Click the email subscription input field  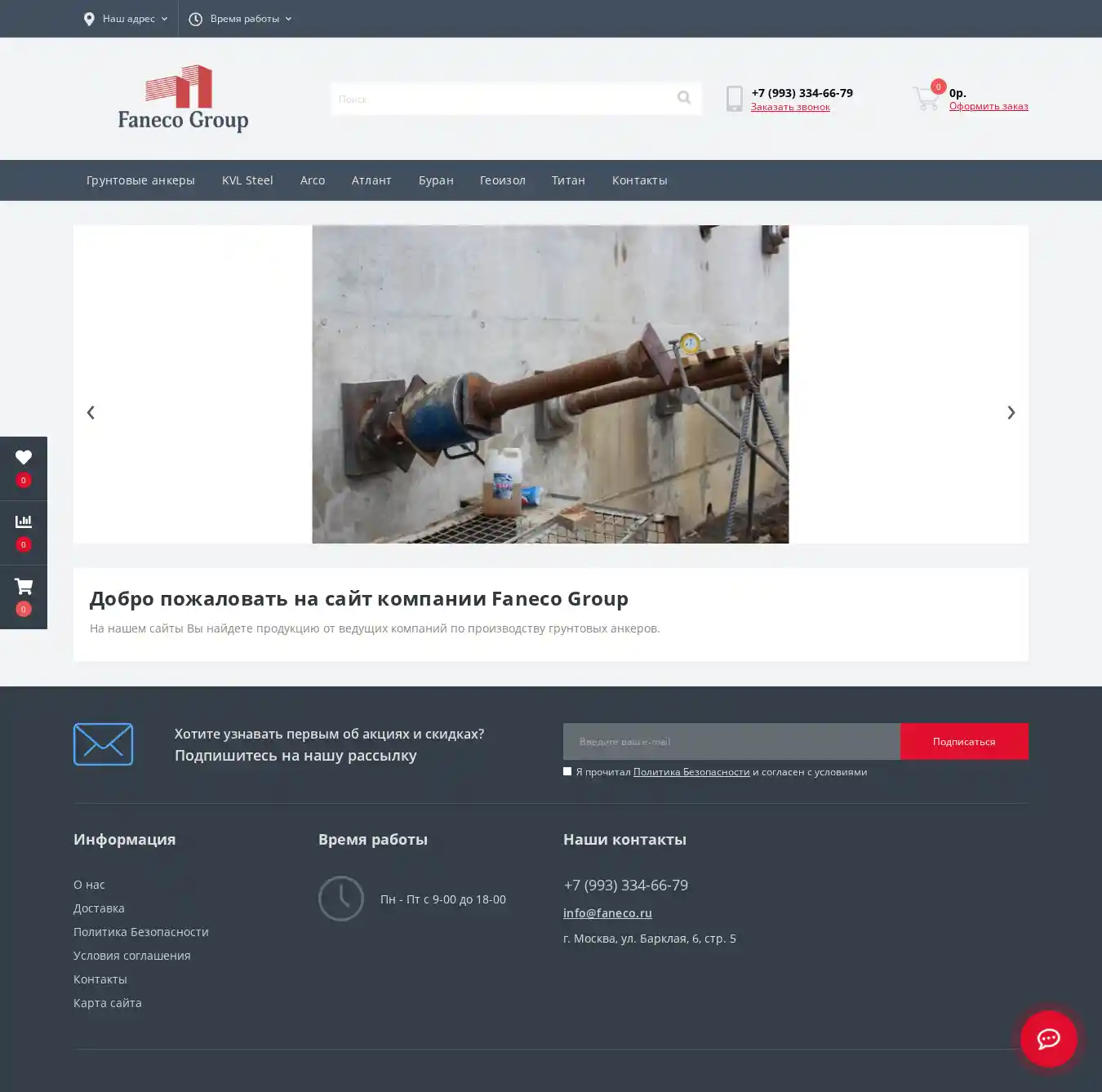[731, 741]
